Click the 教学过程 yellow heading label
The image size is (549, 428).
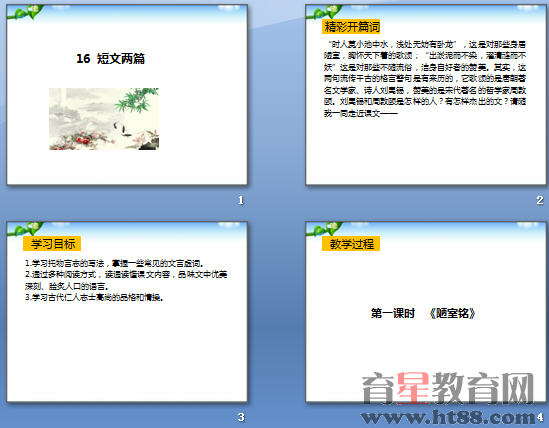351,244
